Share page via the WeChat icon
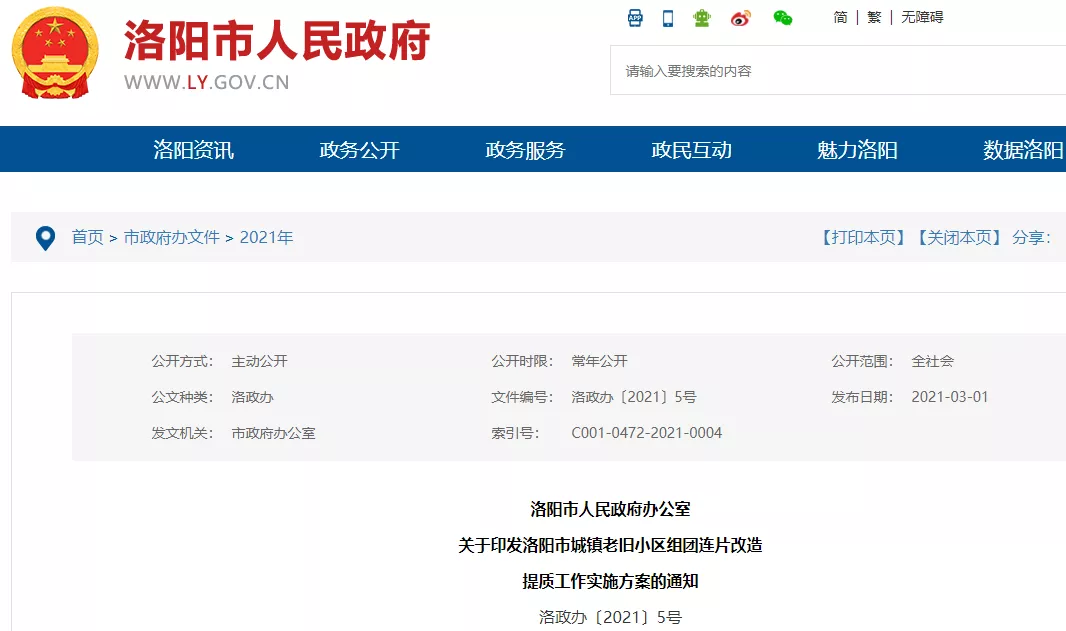The width and height of the screenshot is (1066, 631). [x=782, y=17]
